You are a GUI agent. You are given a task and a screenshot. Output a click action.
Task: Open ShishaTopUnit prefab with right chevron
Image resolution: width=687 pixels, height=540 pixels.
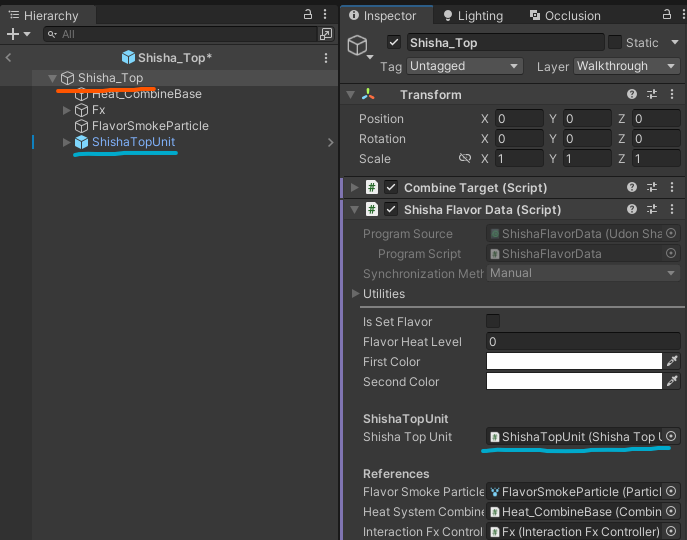click(331, 142)
